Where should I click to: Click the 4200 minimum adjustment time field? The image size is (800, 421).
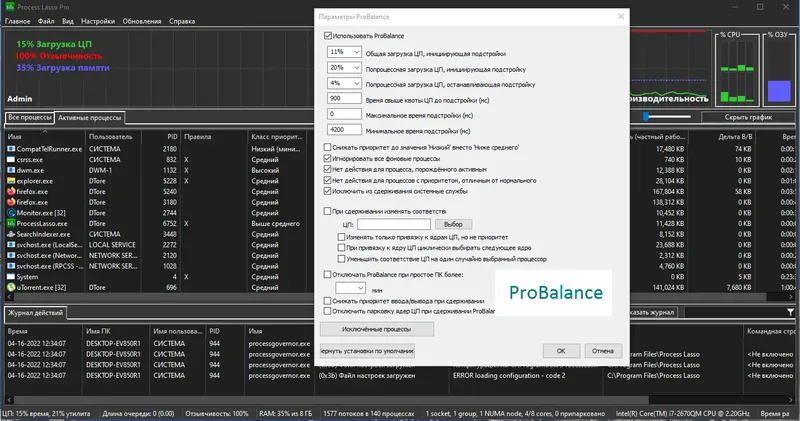click(x=344, y=130)
